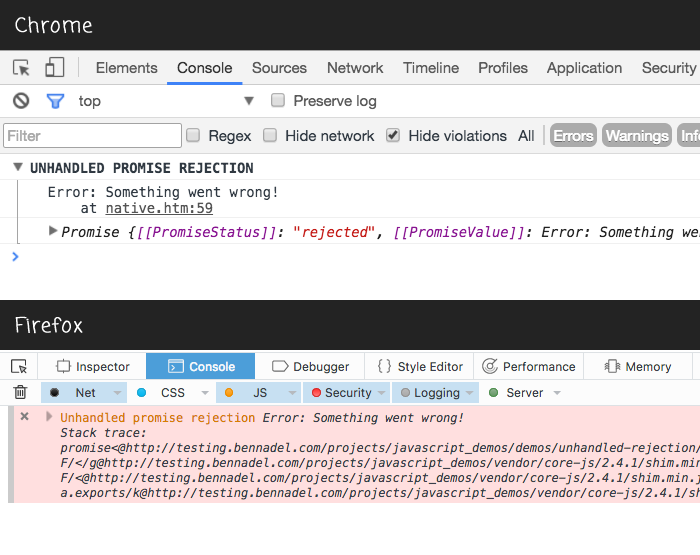Click the Chrome console prompt chevron
The height and width of the screenshot is (555, 700).
[15, 256]
